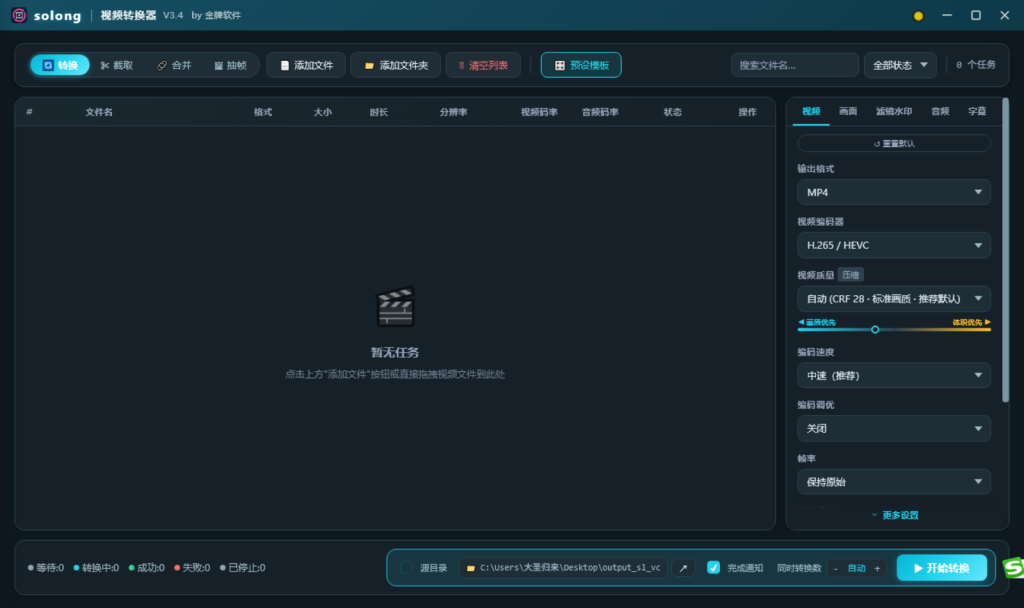Click the 时长 column header

coord(379,112)
